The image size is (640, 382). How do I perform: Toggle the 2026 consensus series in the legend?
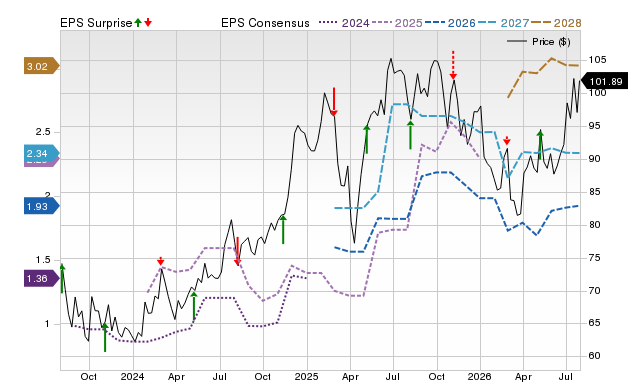tap(450, 23)
